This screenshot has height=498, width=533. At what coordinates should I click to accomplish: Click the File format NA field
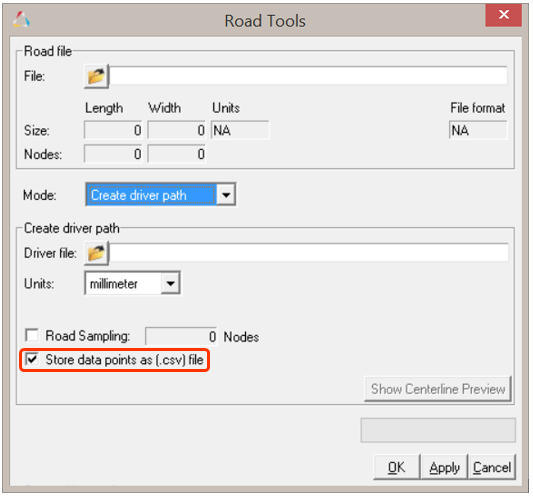click(x=478, y=130)
